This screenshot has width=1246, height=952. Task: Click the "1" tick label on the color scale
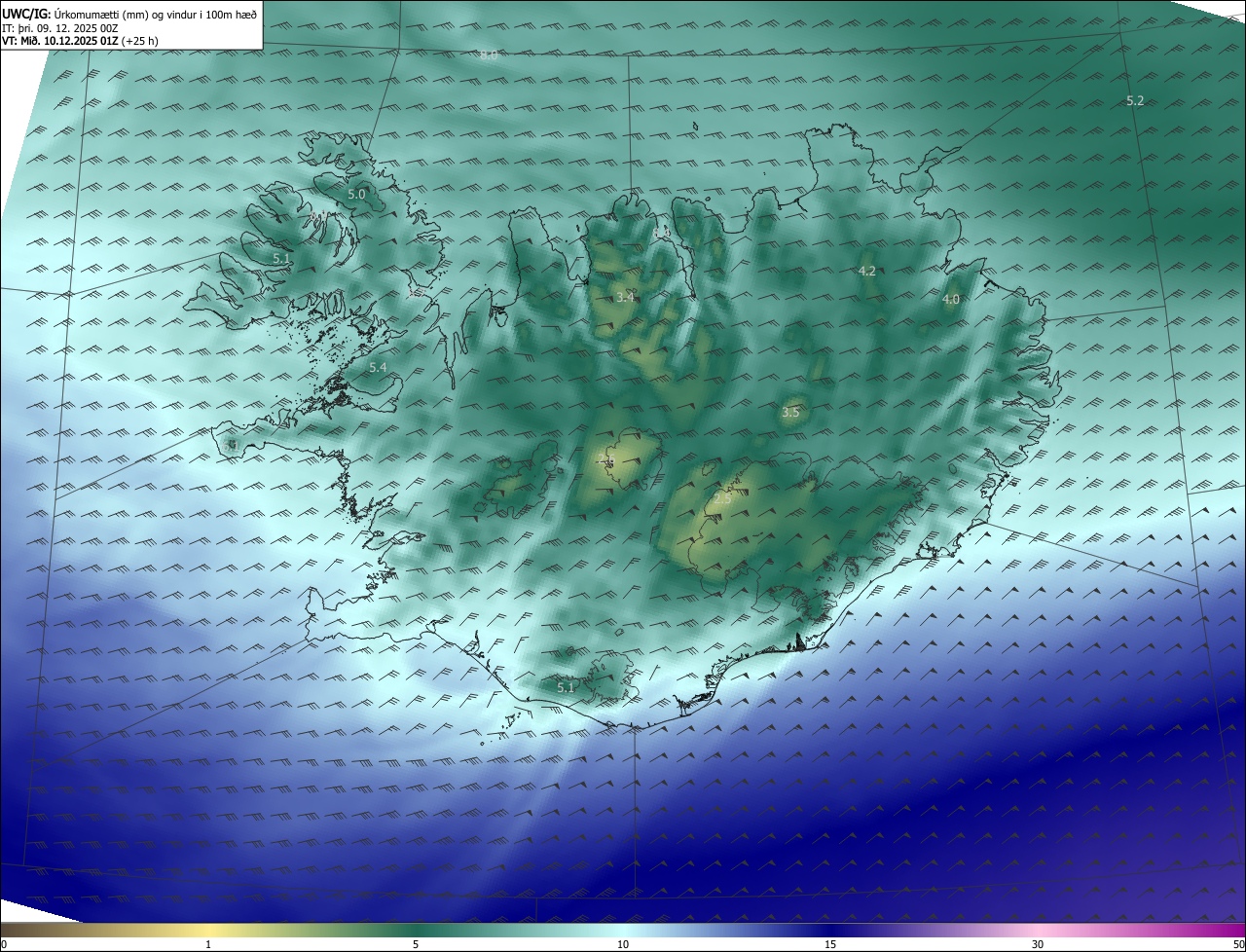click(208, 944)
